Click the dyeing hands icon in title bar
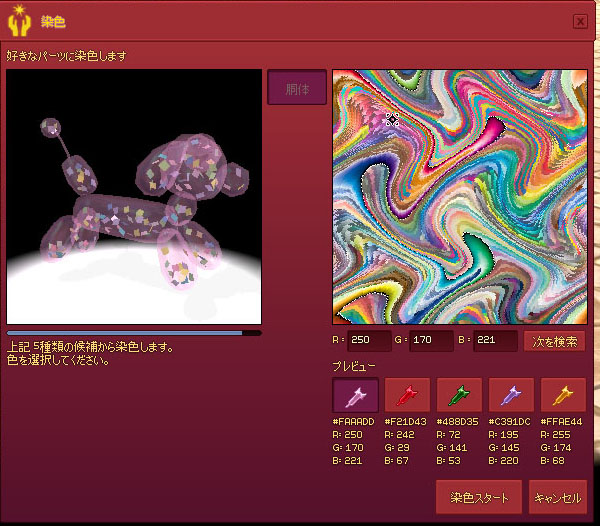The width and height of the screenshot is (600, 526). [x=19, y=21]
